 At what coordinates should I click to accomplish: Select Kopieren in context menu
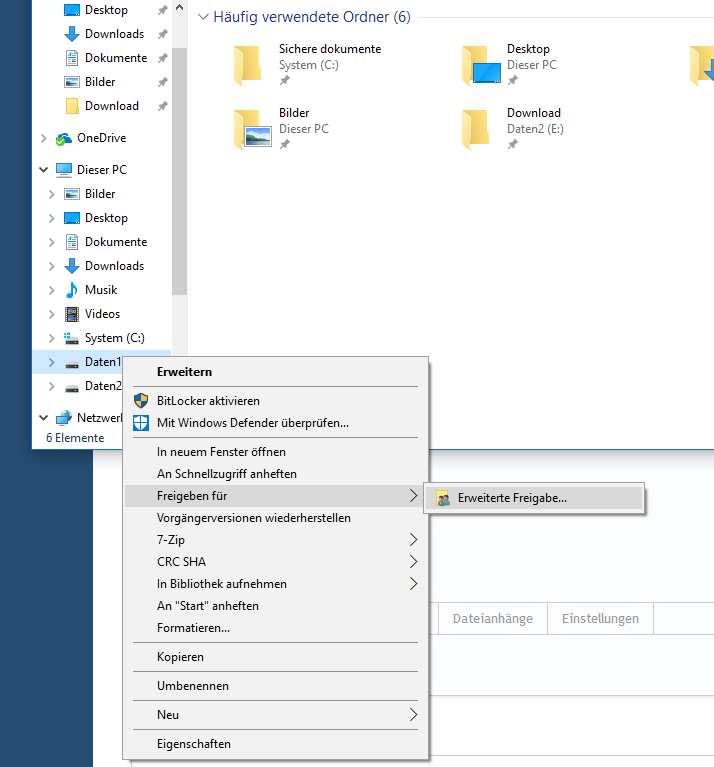pyautogui.click(x=276, y=657)
